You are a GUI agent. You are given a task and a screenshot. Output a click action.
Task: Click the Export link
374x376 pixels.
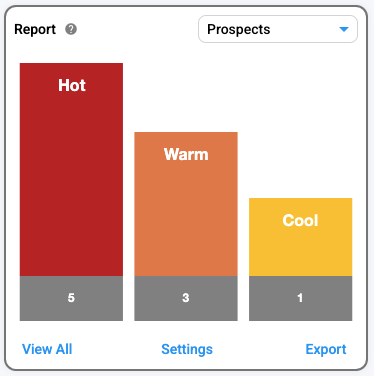point(326,349)
